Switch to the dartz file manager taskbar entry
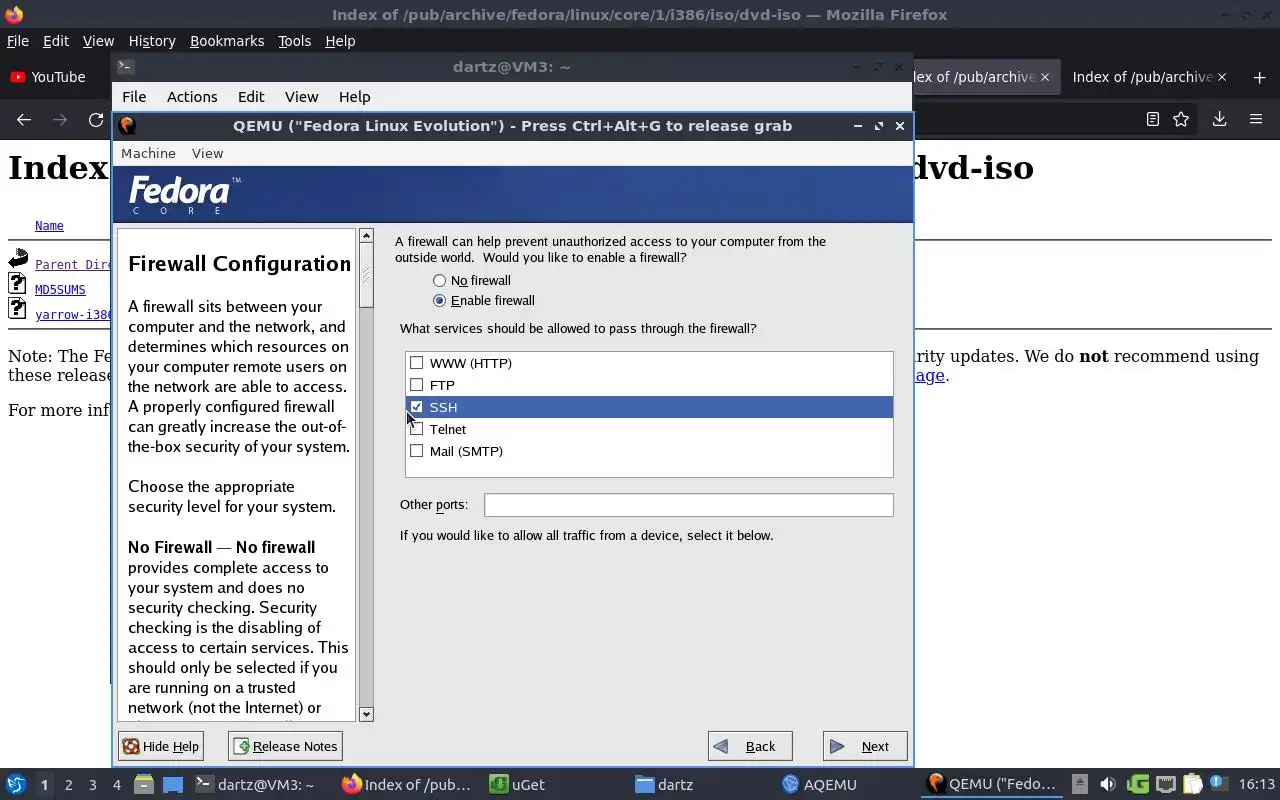The image size is (1280, 800). [665, 784]
